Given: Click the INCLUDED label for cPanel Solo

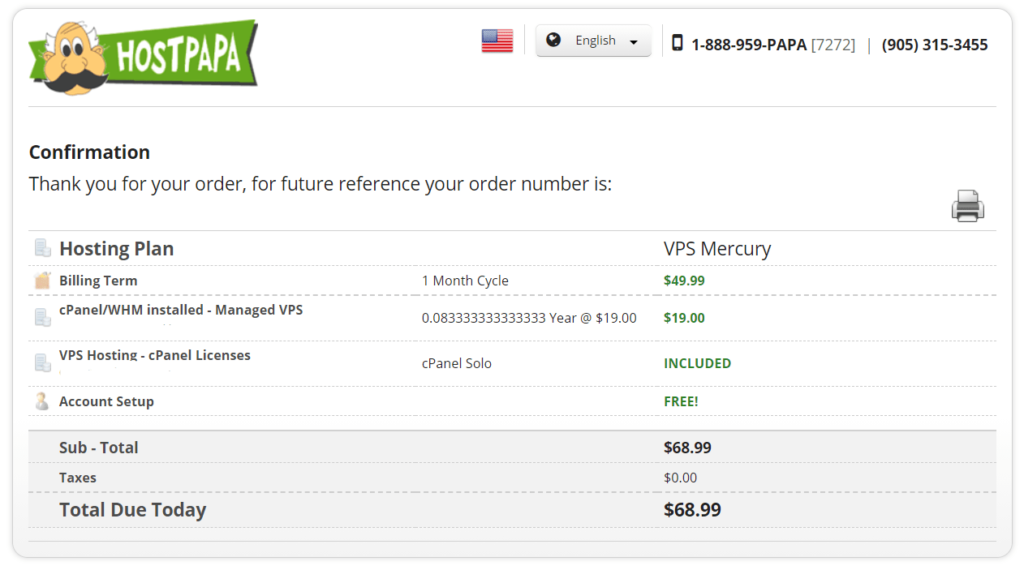Looking at the screenshot, I should pos(697,363).
